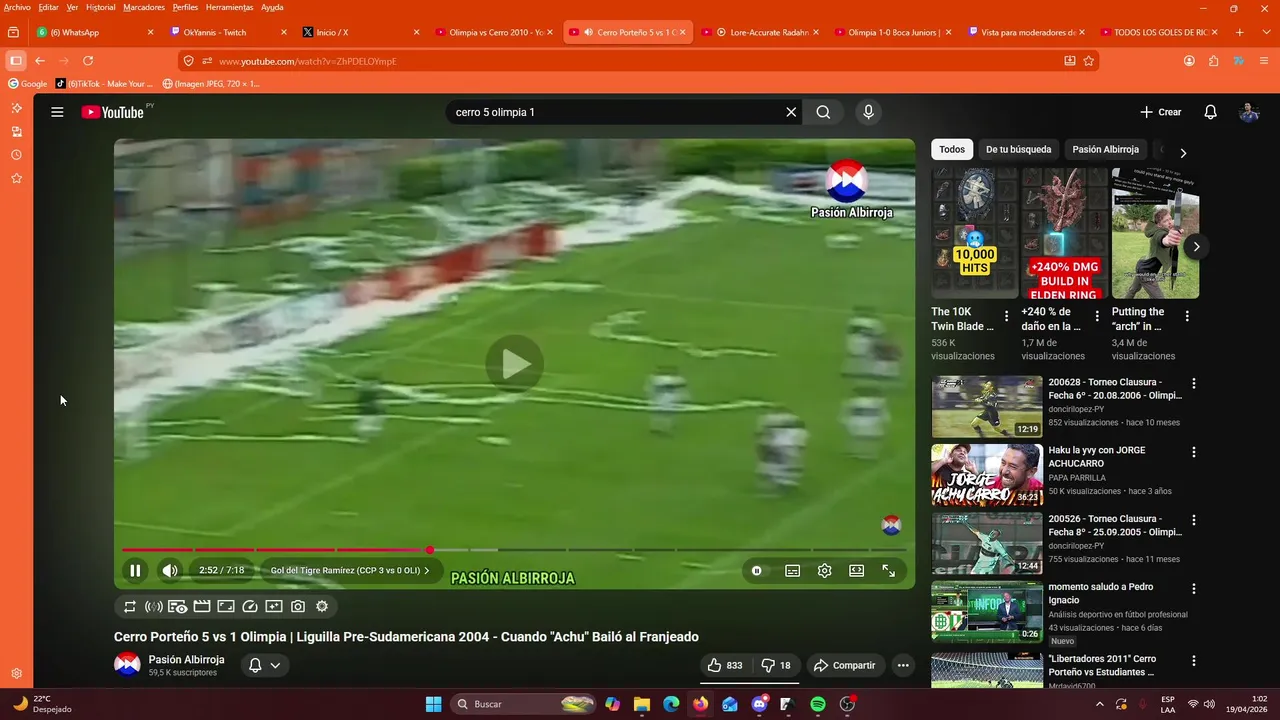
Task: Take a video screenshot camera icon
Action: (x=298, y=606)
